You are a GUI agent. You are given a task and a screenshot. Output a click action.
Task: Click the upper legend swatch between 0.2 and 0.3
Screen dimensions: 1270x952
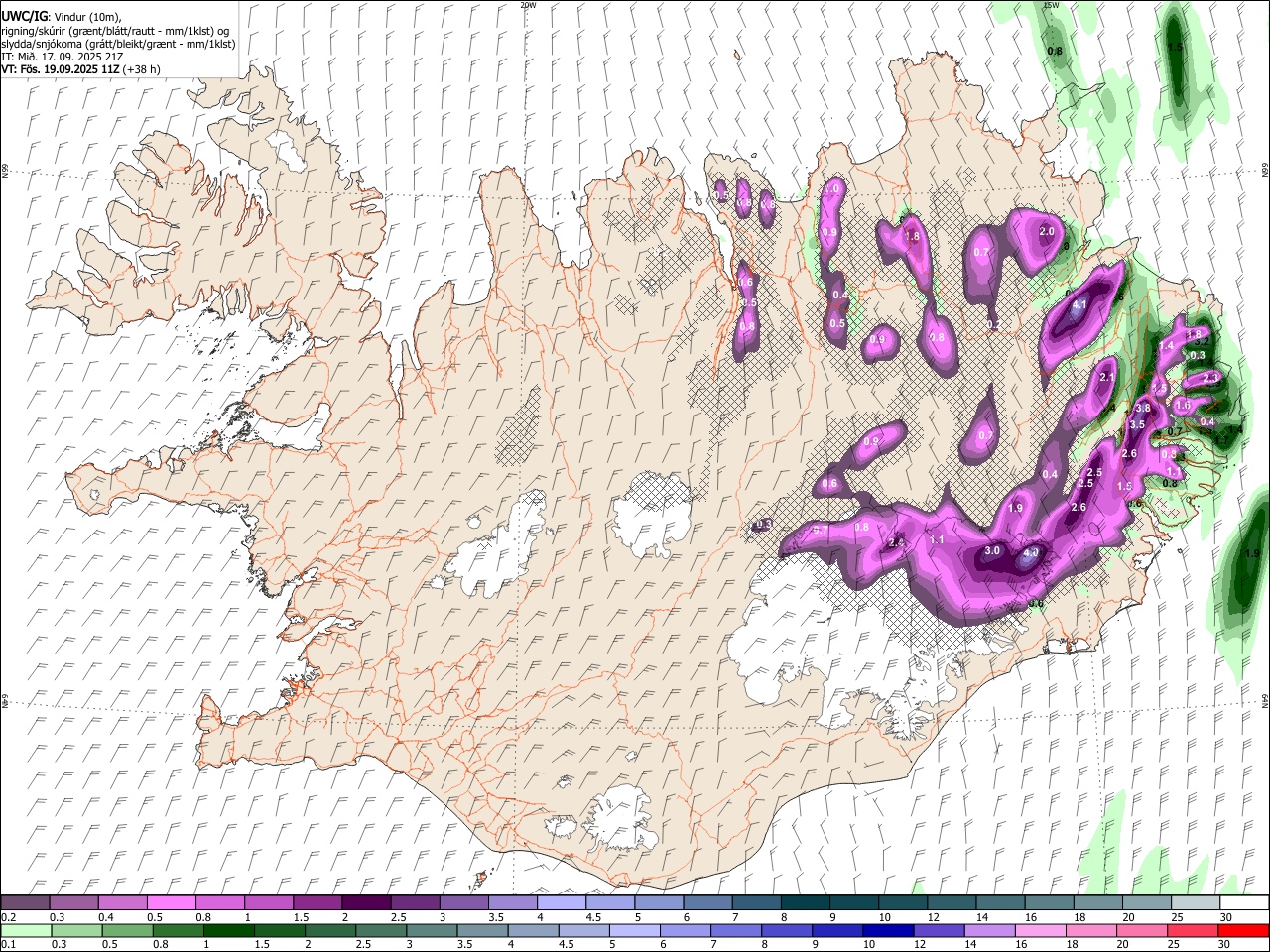point(25,902)
